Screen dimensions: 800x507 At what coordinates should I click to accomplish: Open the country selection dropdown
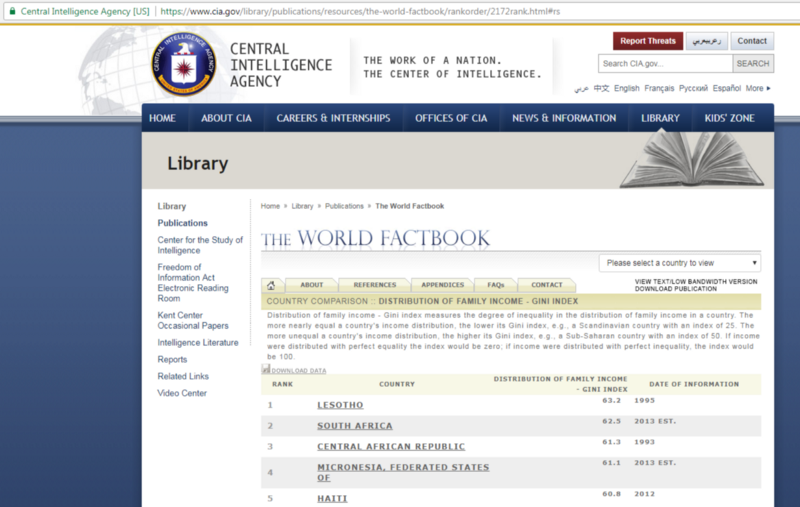(x=680, y=263)
